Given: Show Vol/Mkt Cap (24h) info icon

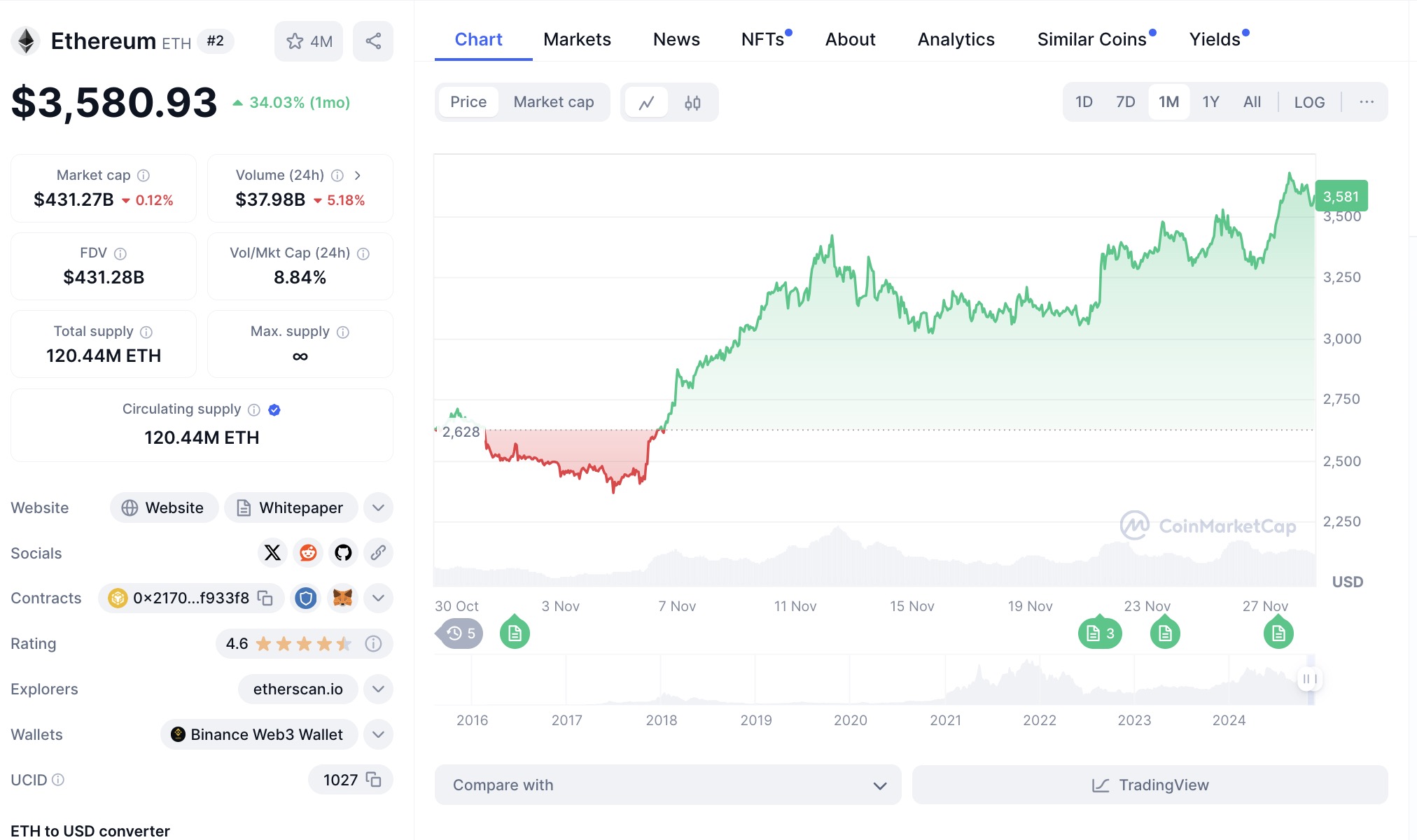Looking at the screenshot, I should click(363, 253).
